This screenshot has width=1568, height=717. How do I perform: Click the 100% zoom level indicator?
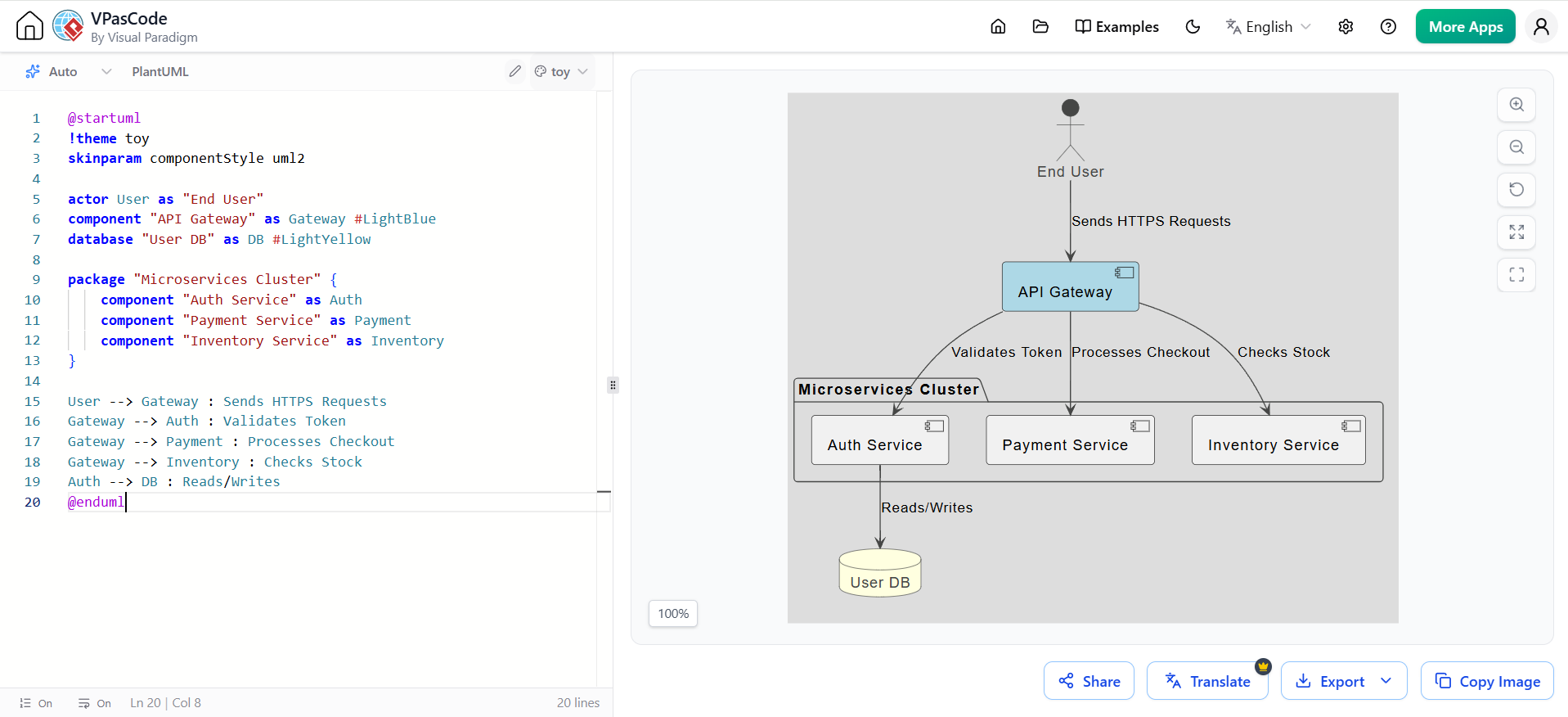click(673, 614)
